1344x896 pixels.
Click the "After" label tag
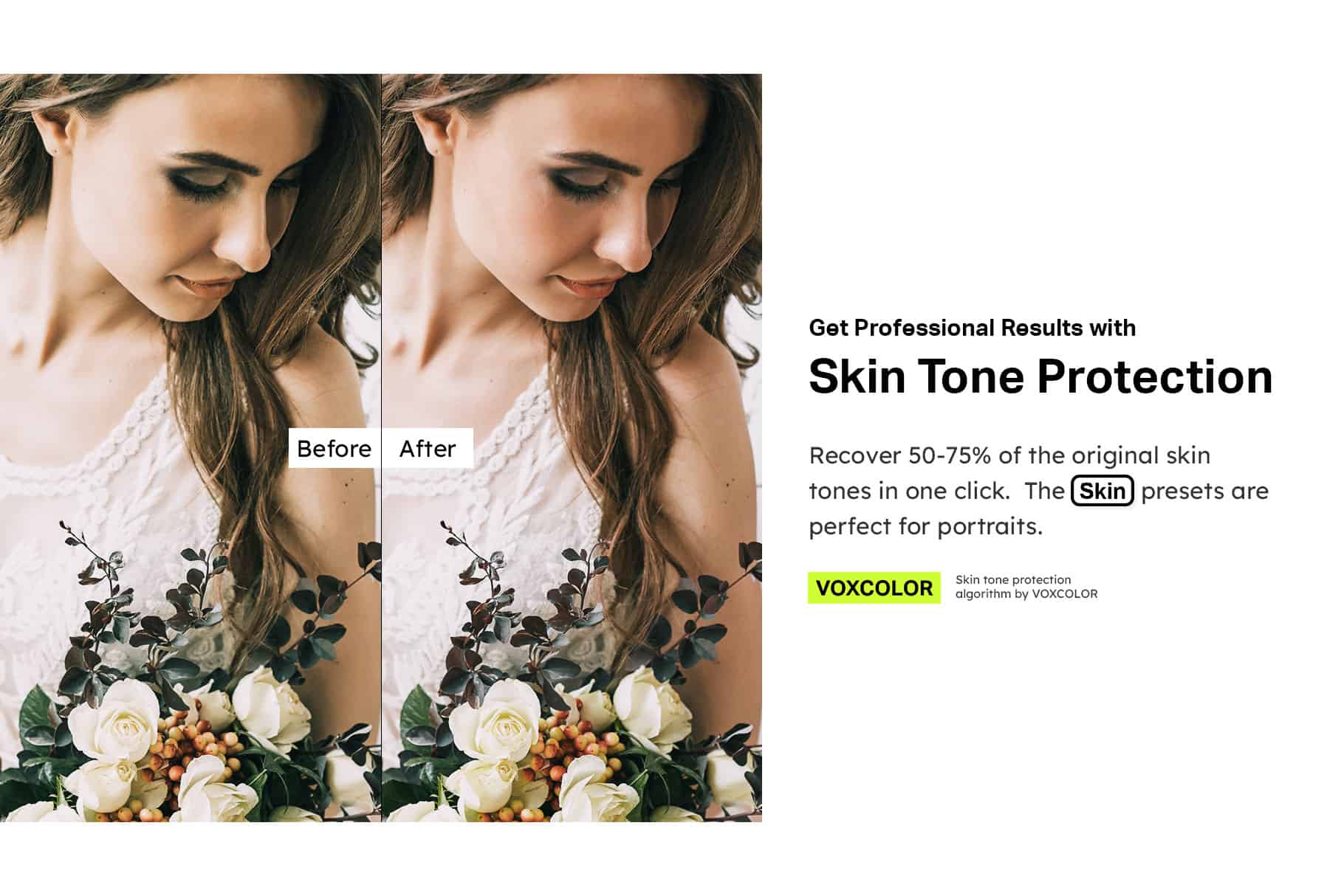point(428,448)
